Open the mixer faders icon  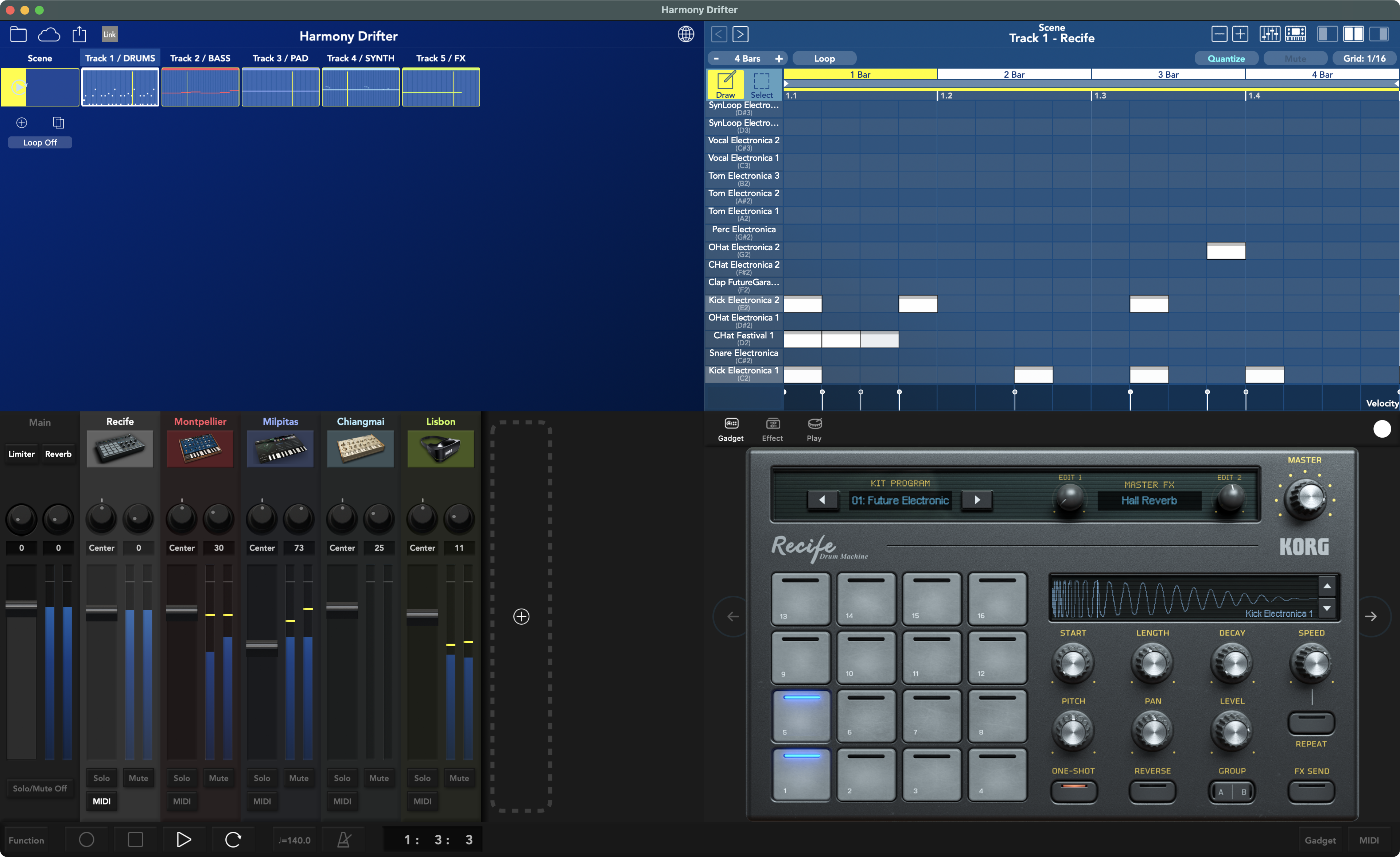coord(1269,34)
